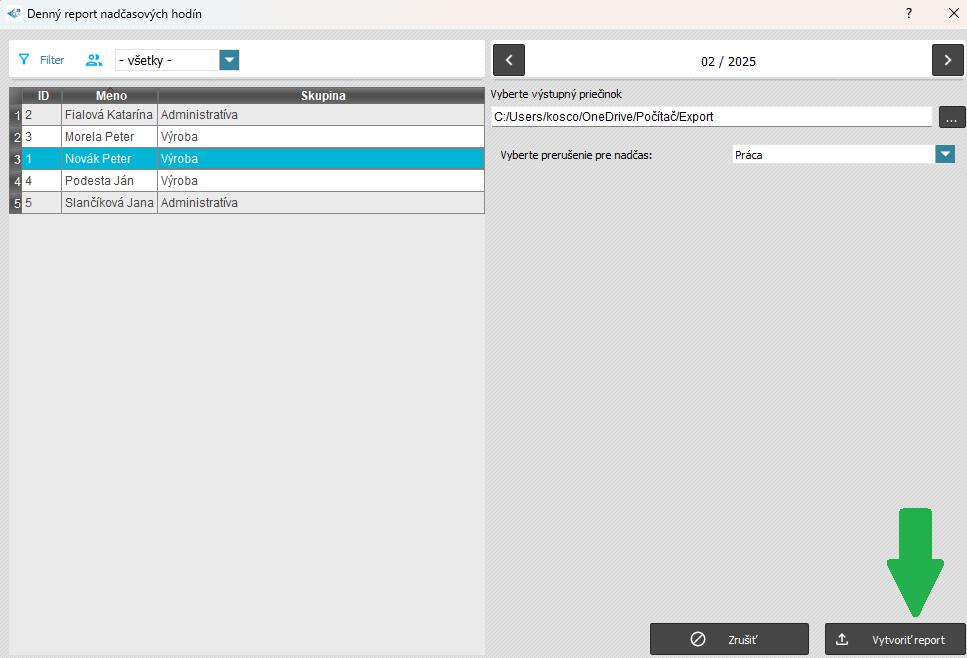Browse output folder with ellipsis button
Viewport: 967px width, 658px height.
click(952, 117)
